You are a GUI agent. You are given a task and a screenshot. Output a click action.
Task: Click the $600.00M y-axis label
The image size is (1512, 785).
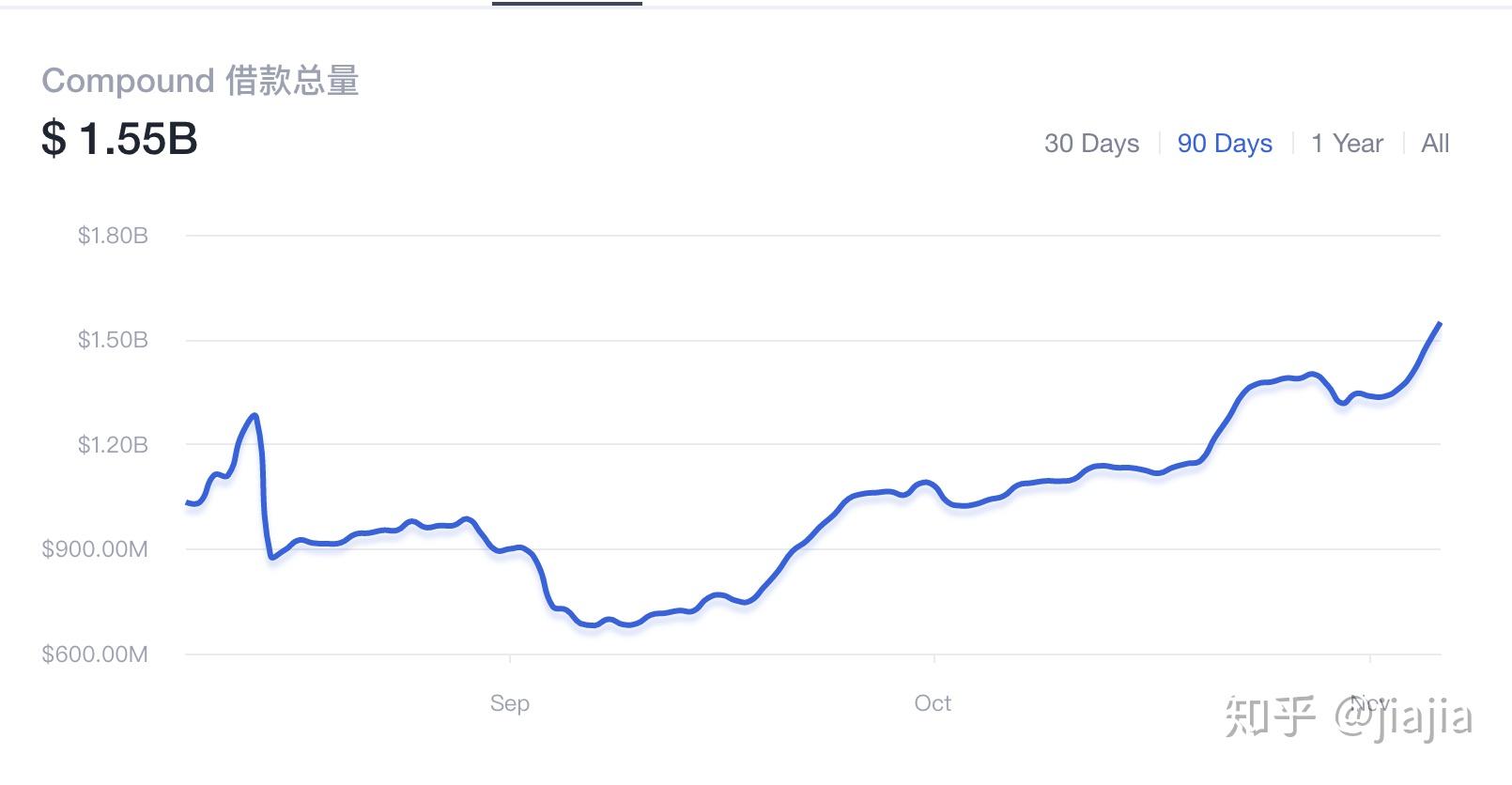pyautogui.click(x=95, y=654)
